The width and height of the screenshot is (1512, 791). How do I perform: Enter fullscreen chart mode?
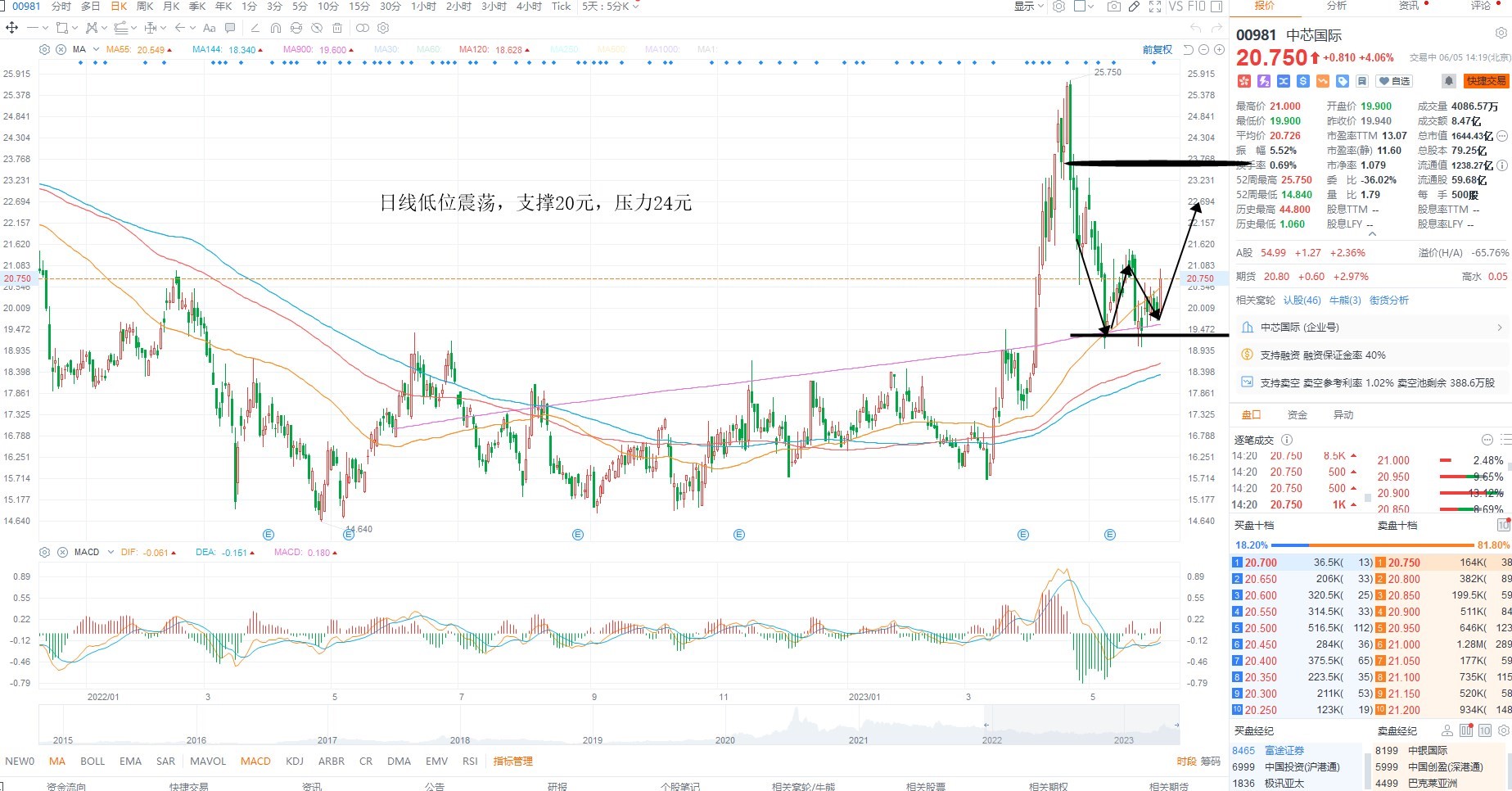tap(1155, 7)
